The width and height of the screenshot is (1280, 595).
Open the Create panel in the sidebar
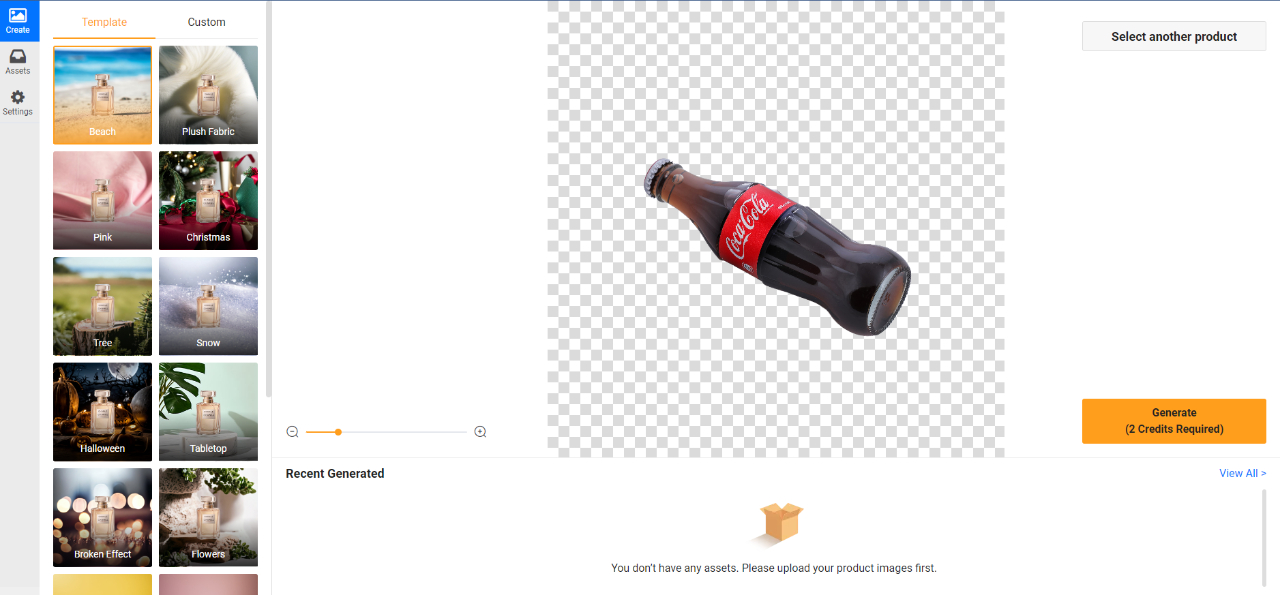point(17,17)
